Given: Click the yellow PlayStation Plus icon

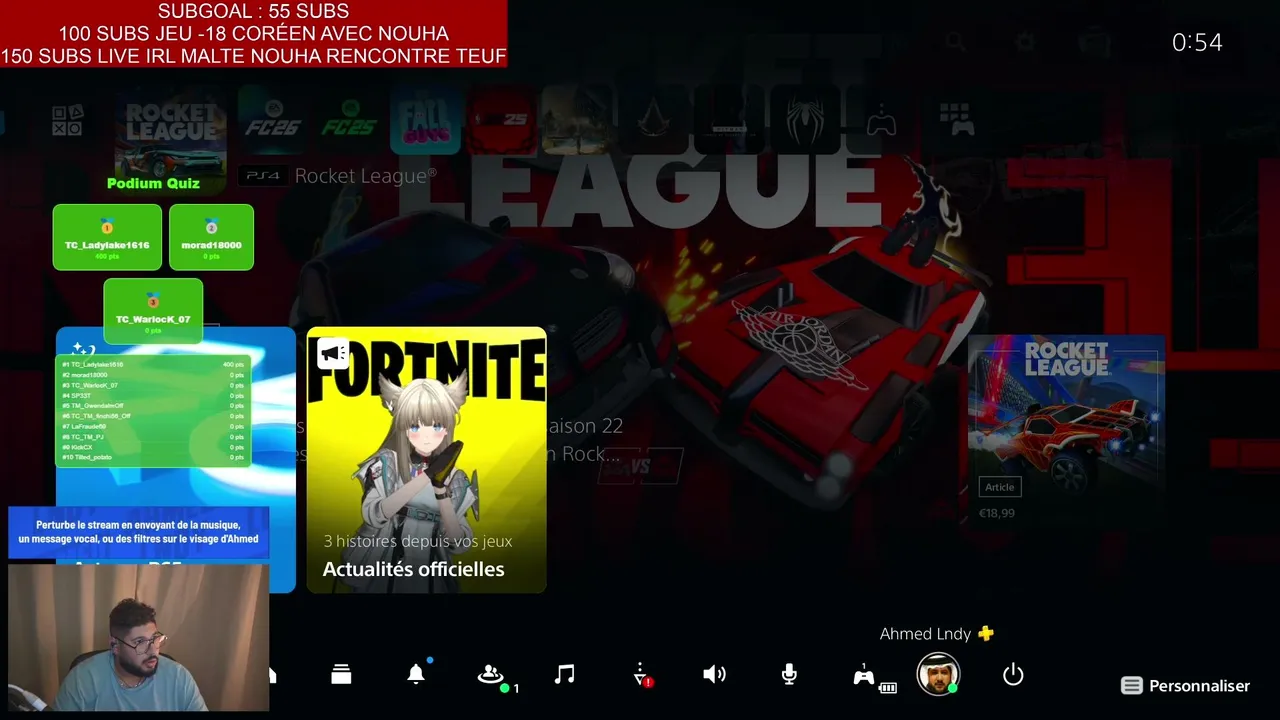Looking at the screenshot, I should tap(986, 633).
